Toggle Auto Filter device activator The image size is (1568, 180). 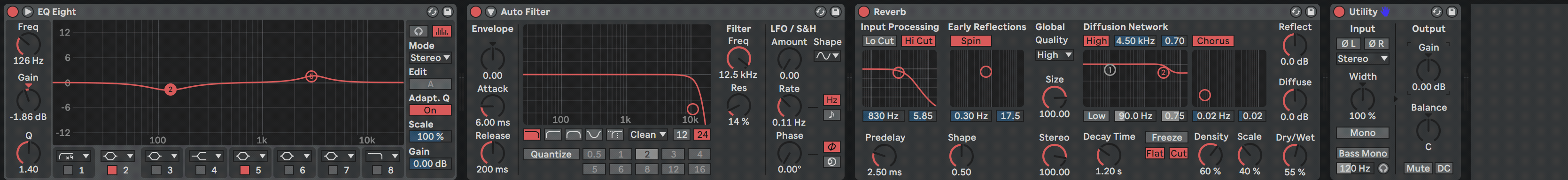[476, 12]
